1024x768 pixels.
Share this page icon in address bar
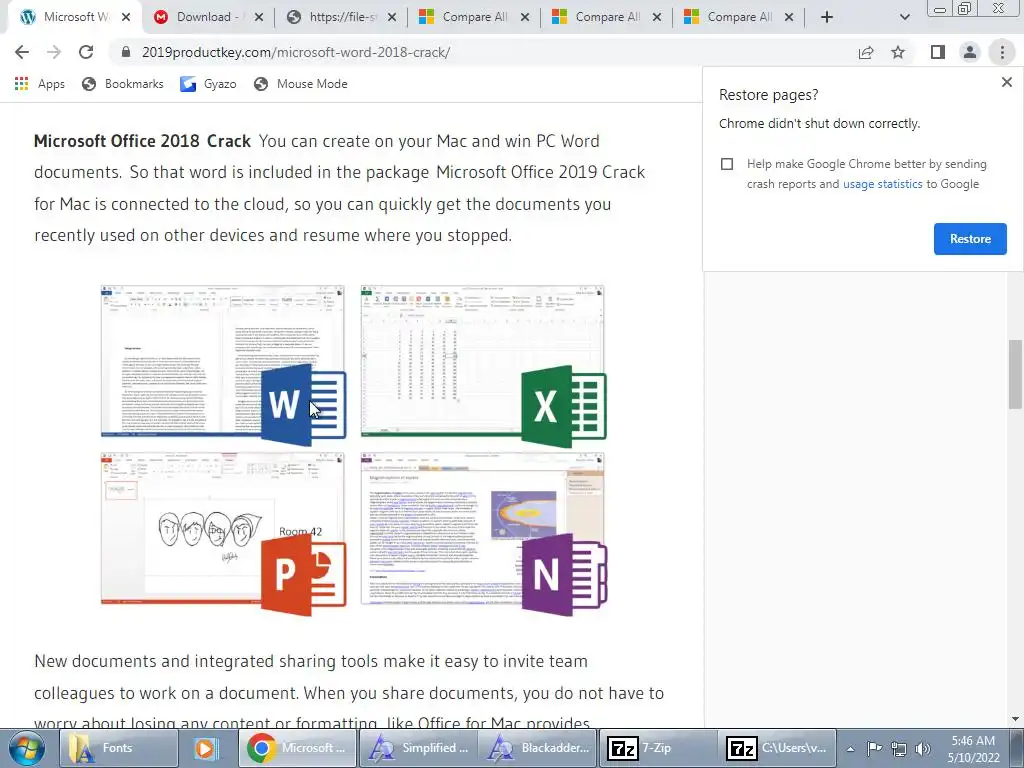866,52
